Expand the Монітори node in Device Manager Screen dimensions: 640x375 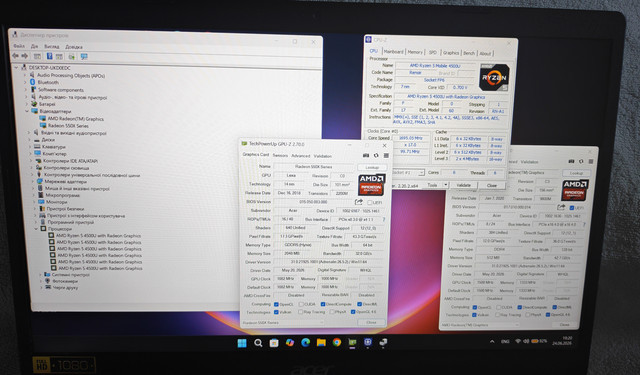(x=33, y=202)
